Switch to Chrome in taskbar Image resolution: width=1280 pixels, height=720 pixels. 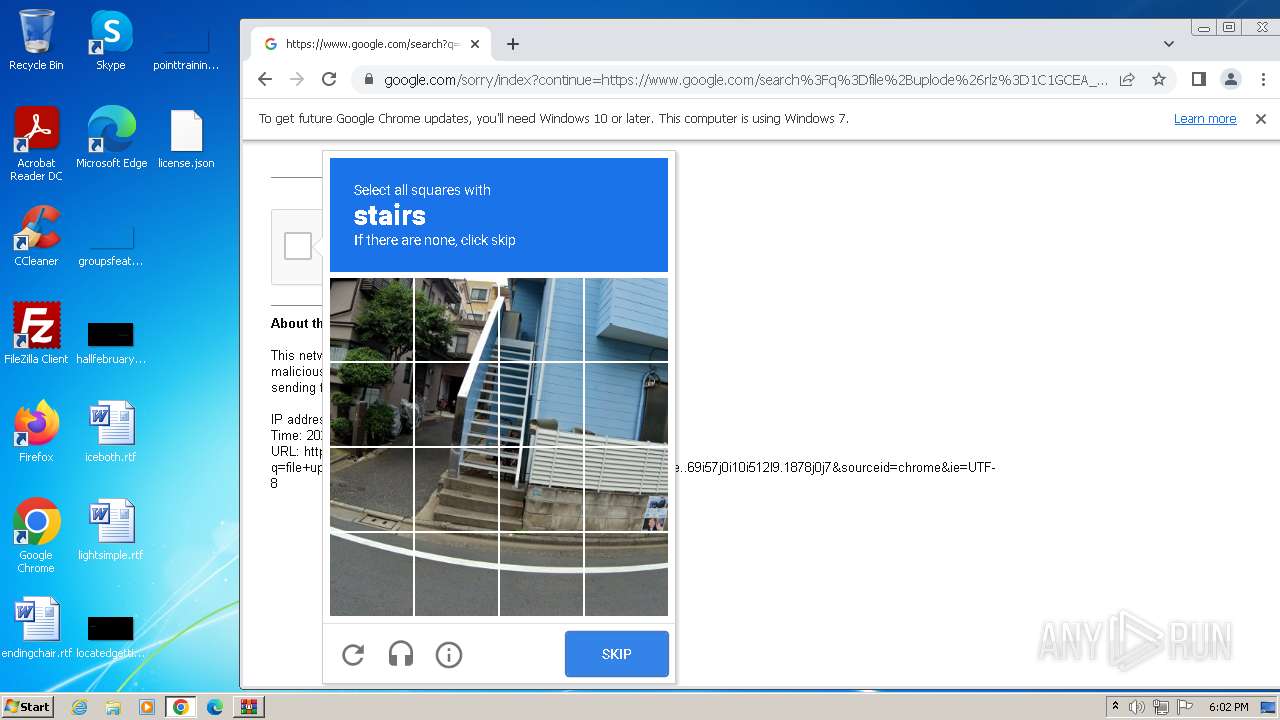point(181,707)
